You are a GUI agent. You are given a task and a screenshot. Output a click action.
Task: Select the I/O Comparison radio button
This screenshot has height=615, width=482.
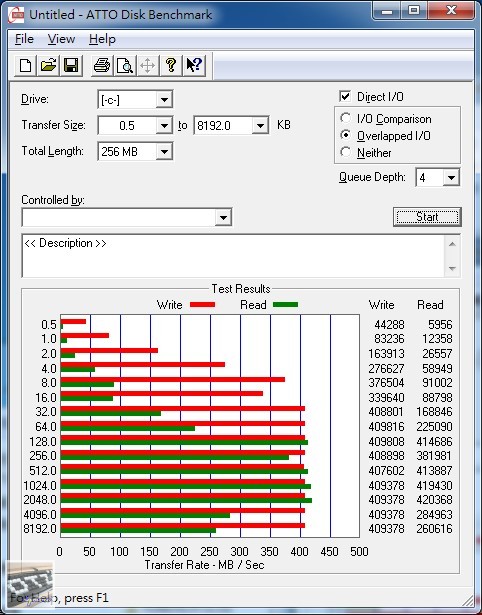(x=346, y=118)
